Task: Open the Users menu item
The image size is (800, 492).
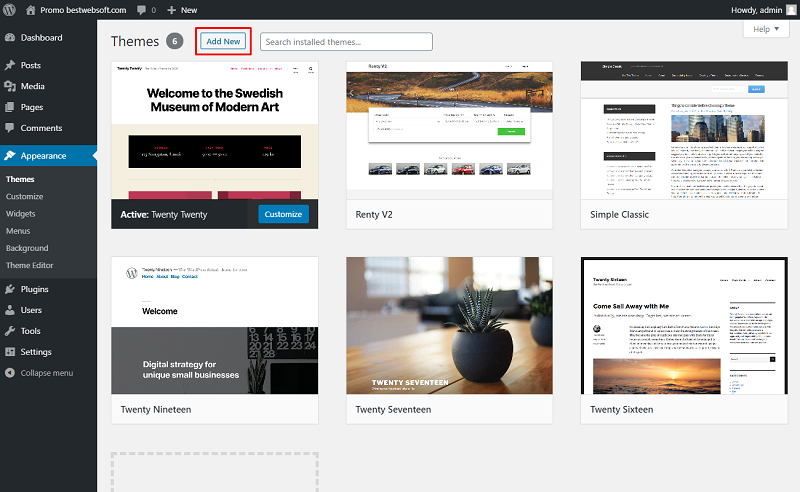Action: point(31,310)
